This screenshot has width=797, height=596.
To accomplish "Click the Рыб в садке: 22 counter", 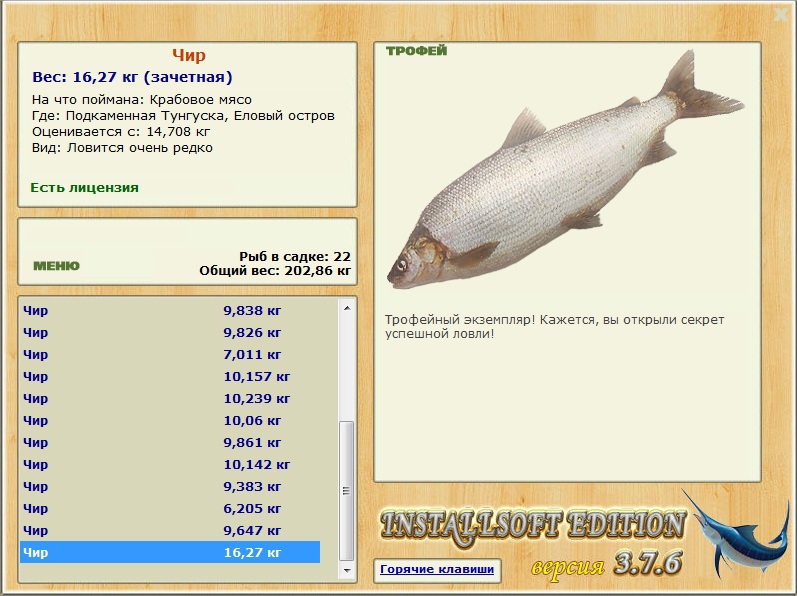I will 295,257.
